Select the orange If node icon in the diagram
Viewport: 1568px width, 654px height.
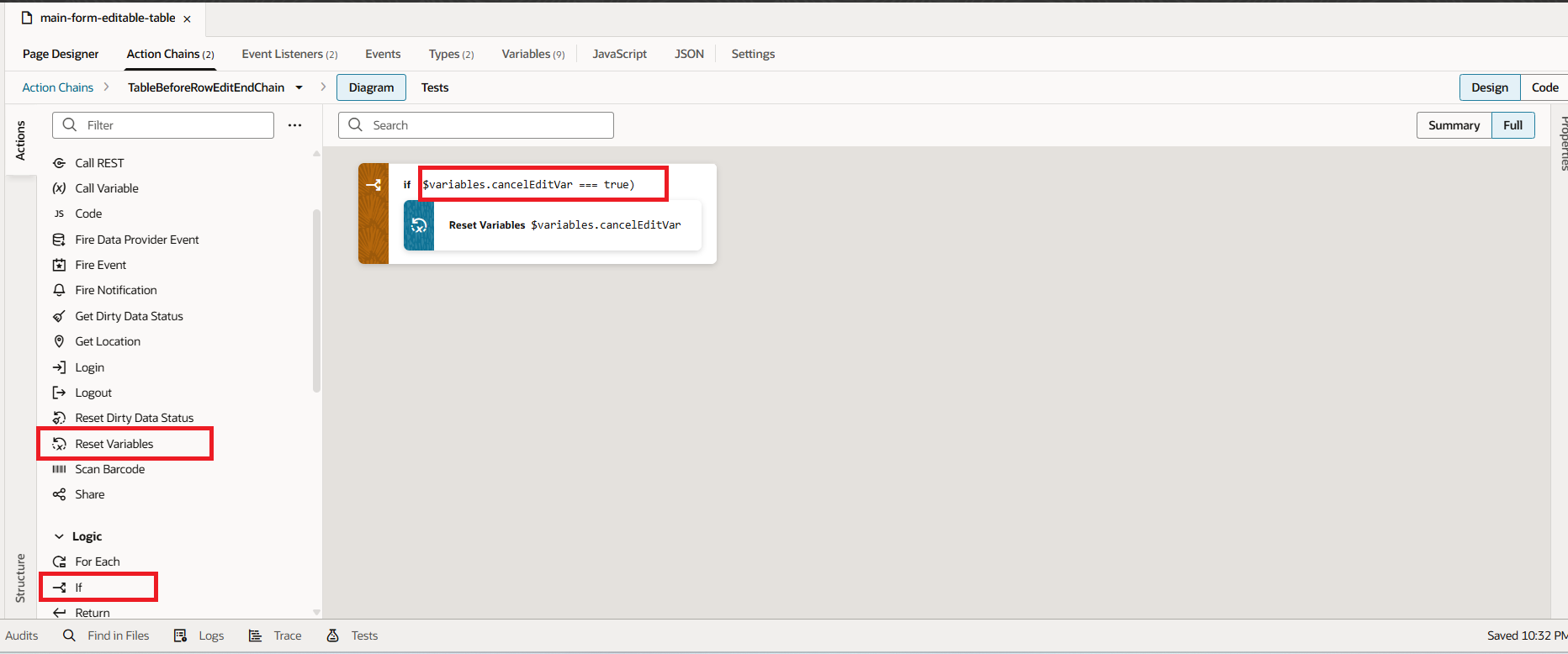pos(373,185)
